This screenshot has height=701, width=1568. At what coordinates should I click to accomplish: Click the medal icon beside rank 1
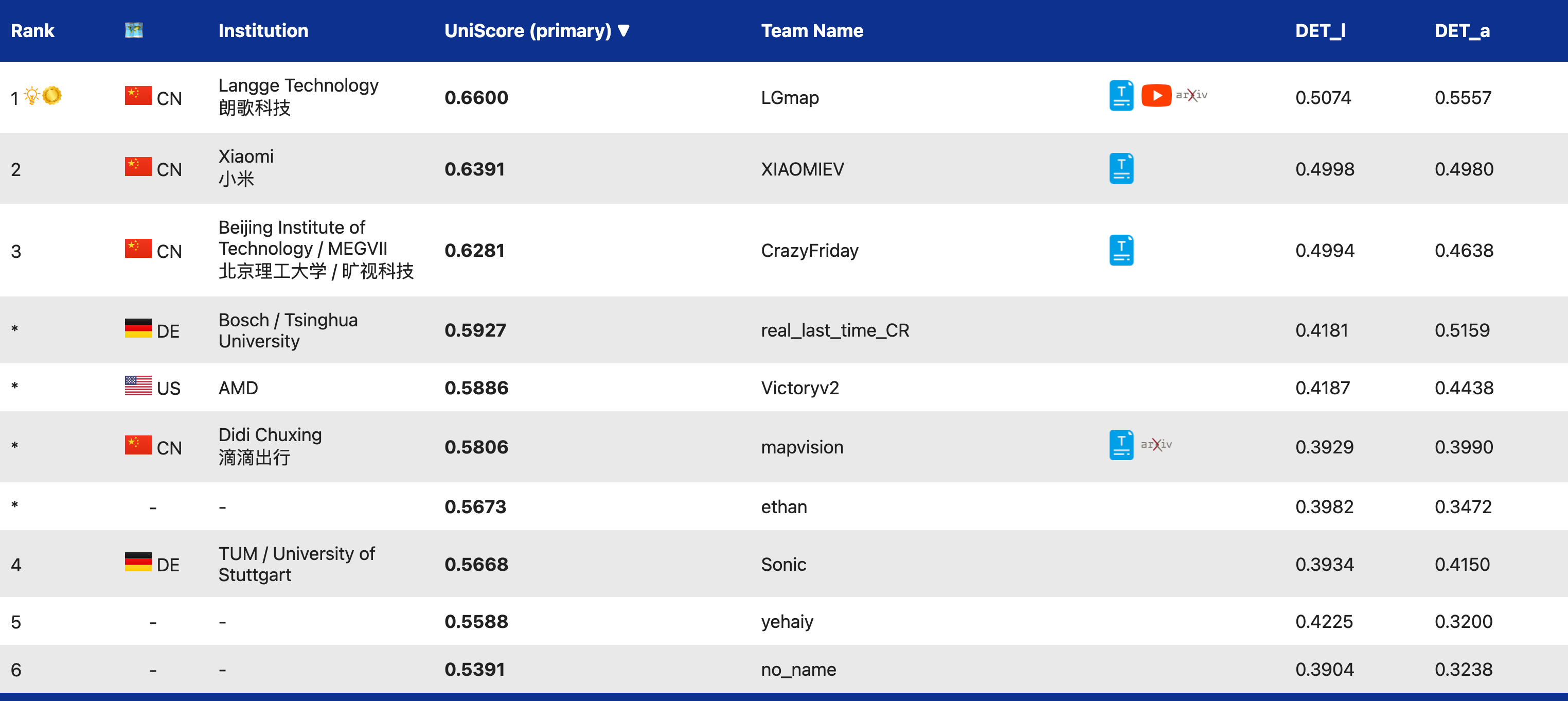(x=52, y=95)
